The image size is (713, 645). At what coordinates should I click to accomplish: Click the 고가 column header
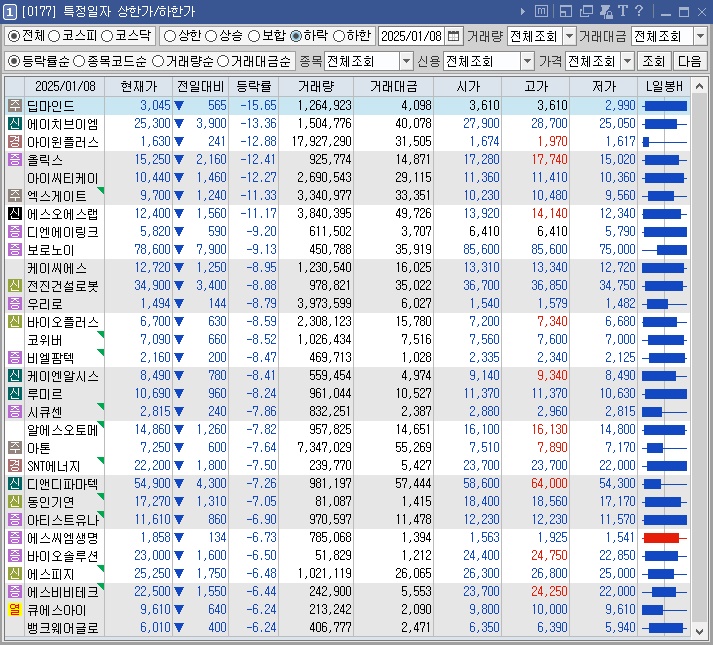[536, 86]
